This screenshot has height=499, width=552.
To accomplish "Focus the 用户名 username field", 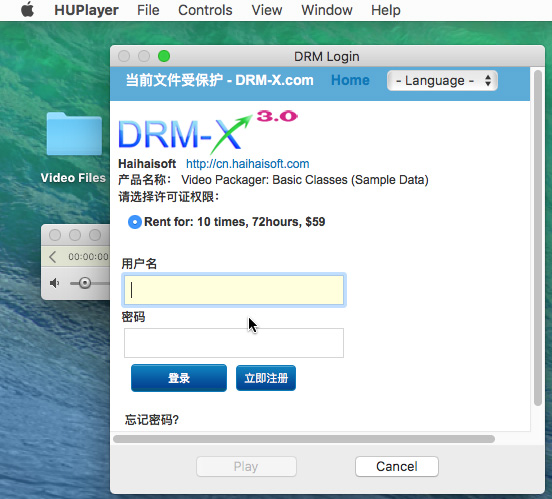I will pyautogui.click(x=234, y=290).
